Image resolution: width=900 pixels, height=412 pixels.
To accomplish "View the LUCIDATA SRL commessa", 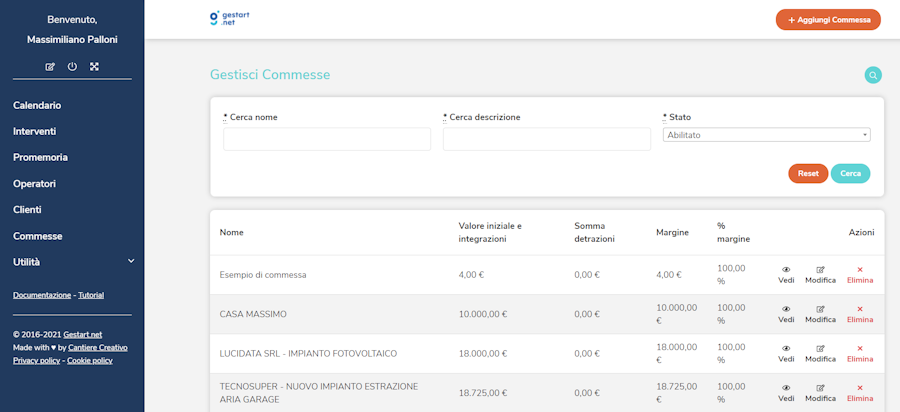I will click(786, 353).
